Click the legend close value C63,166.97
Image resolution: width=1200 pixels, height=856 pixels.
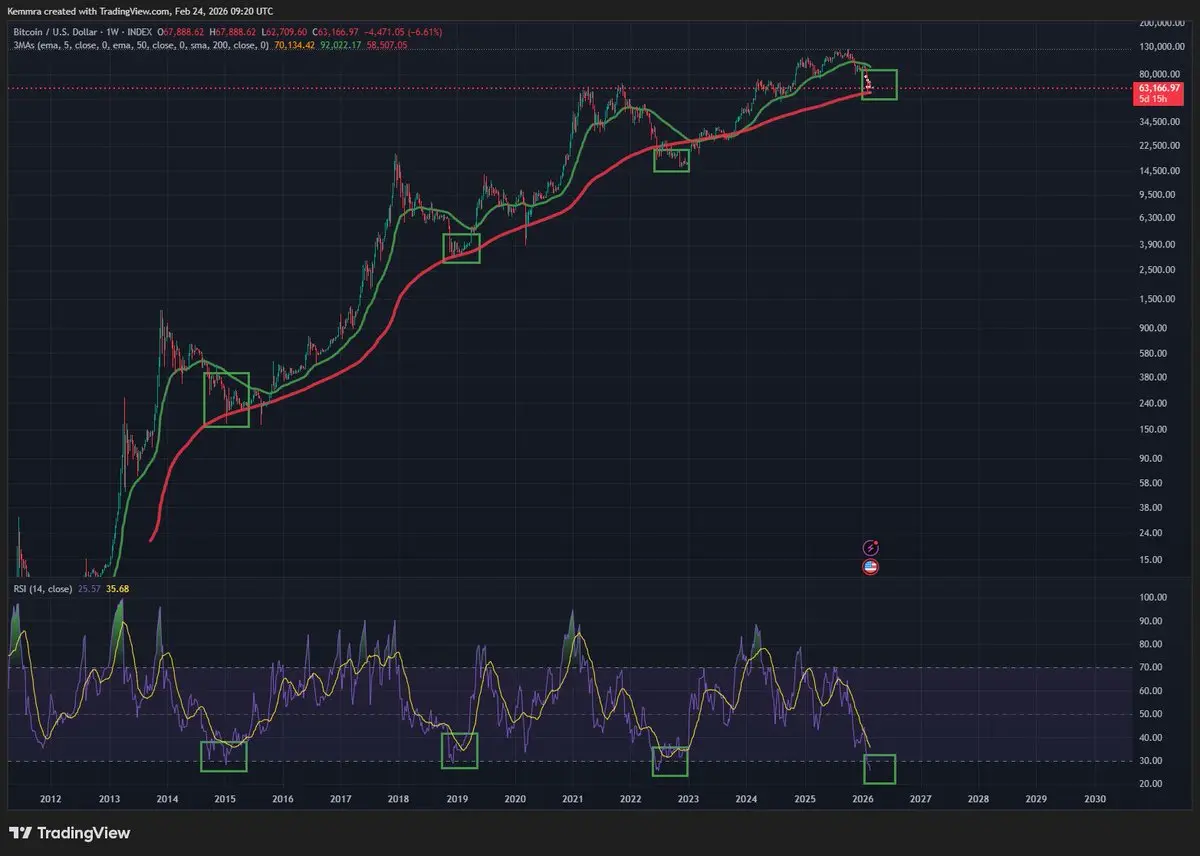(x=336, y=32)
